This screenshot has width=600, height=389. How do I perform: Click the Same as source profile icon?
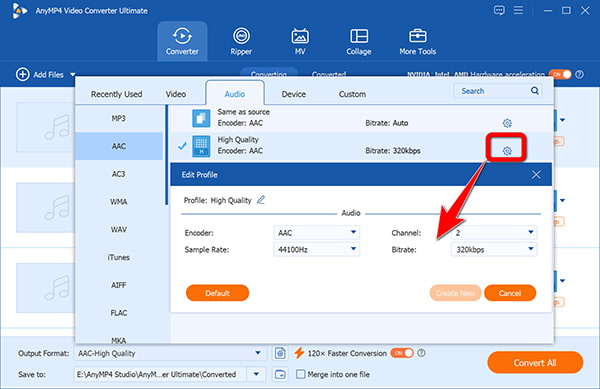[x=201, y=118]
